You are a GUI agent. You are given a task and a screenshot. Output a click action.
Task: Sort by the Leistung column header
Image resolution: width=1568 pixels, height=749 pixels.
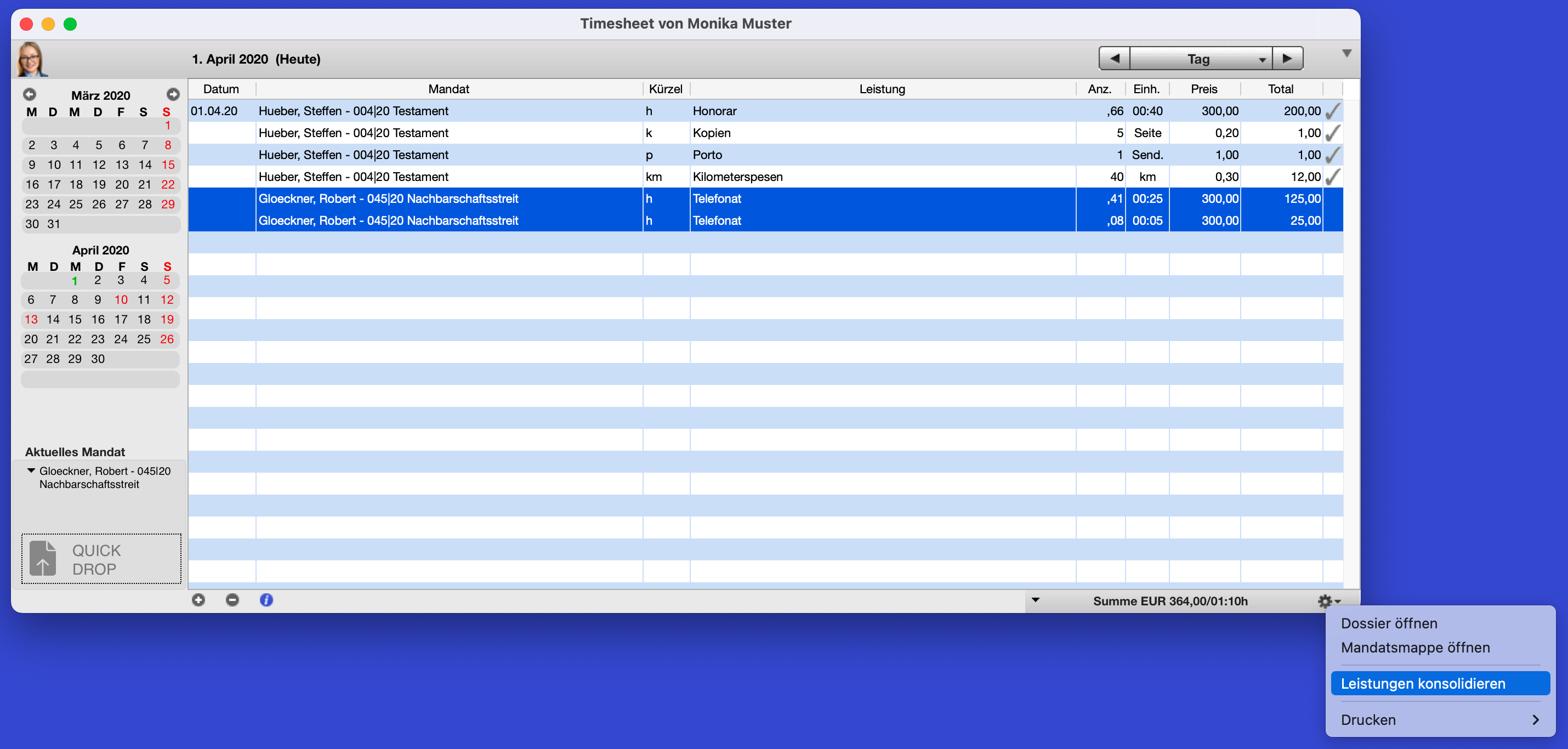pos(882,89)
